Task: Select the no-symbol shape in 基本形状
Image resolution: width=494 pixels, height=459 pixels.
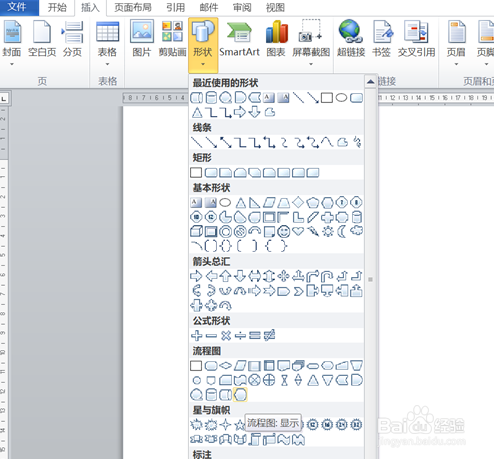Action: [240, 231]
